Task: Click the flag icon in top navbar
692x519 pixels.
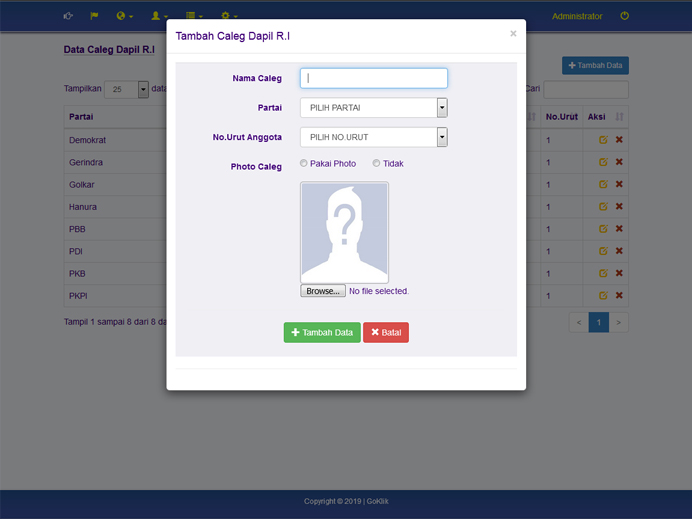Action: pos(94,16)
